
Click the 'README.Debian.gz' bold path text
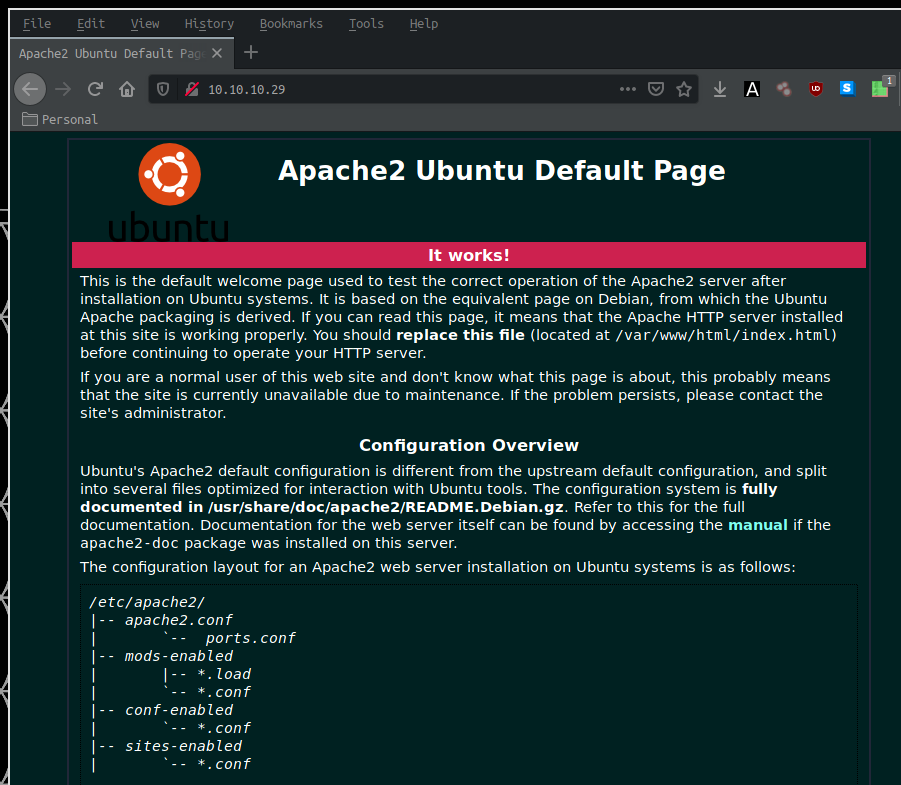coord(484,507)
